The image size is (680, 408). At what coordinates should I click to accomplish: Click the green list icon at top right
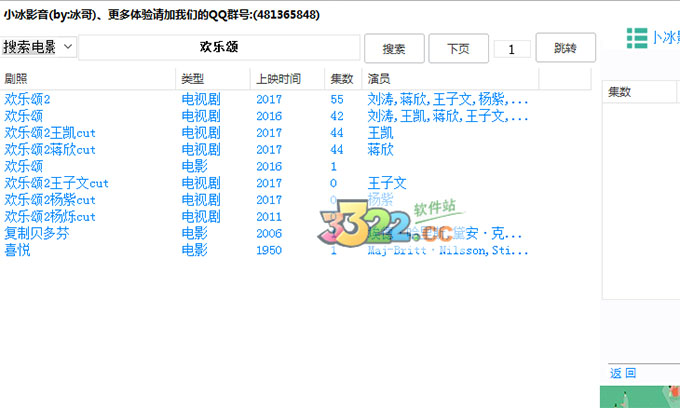(x=637, y=38)
